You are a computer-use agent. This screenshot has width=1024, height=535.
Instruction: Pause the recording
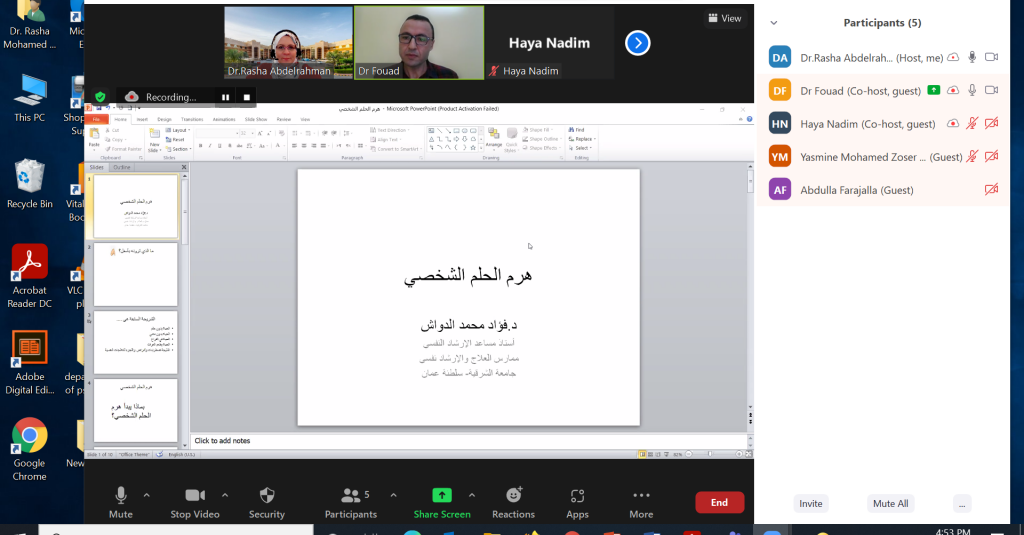coord(225,97)
